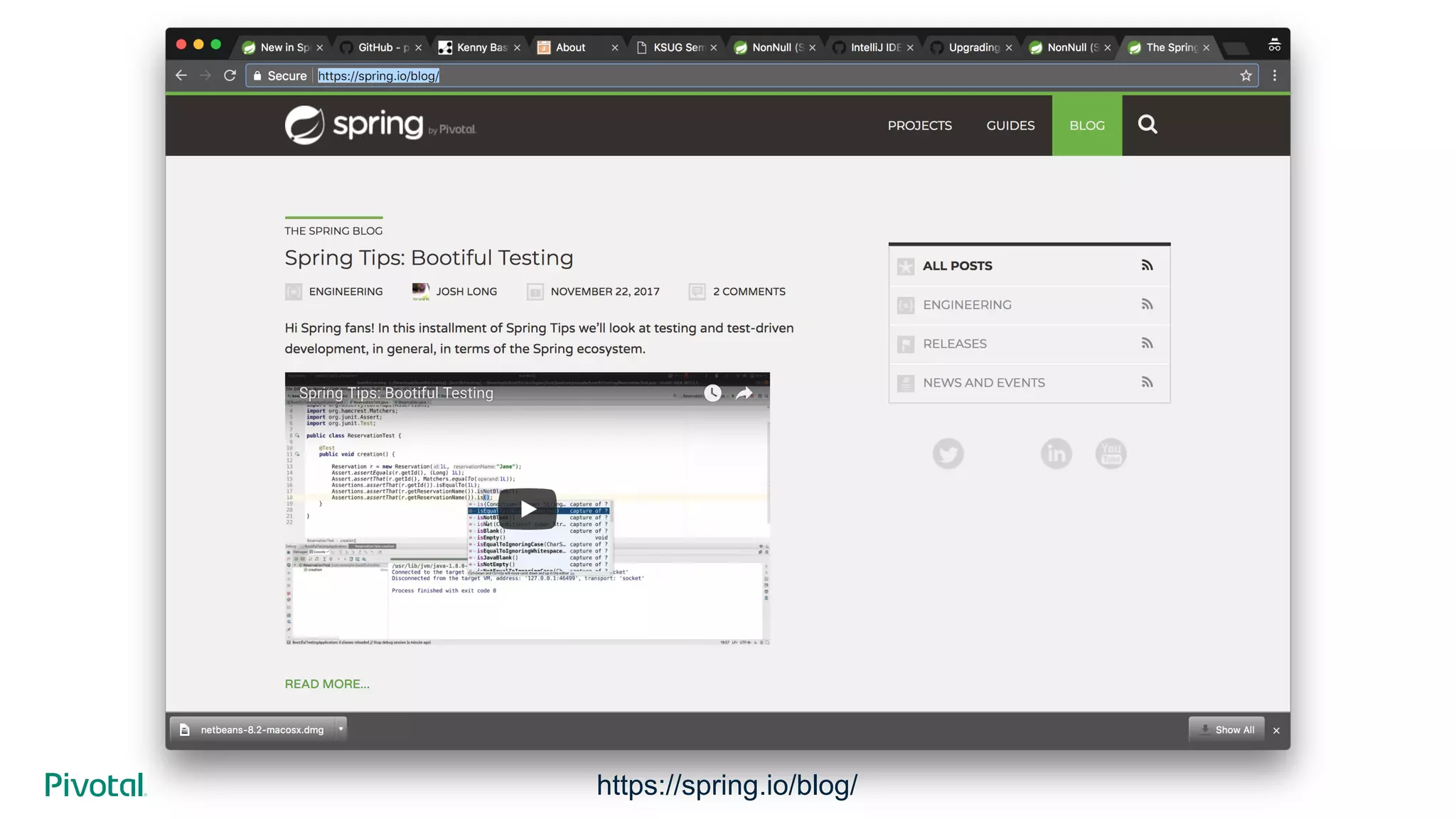Screen dimensions: 1456x819
Task: Select ENGINEERING category in sidebar
Action: pos(967,304)
